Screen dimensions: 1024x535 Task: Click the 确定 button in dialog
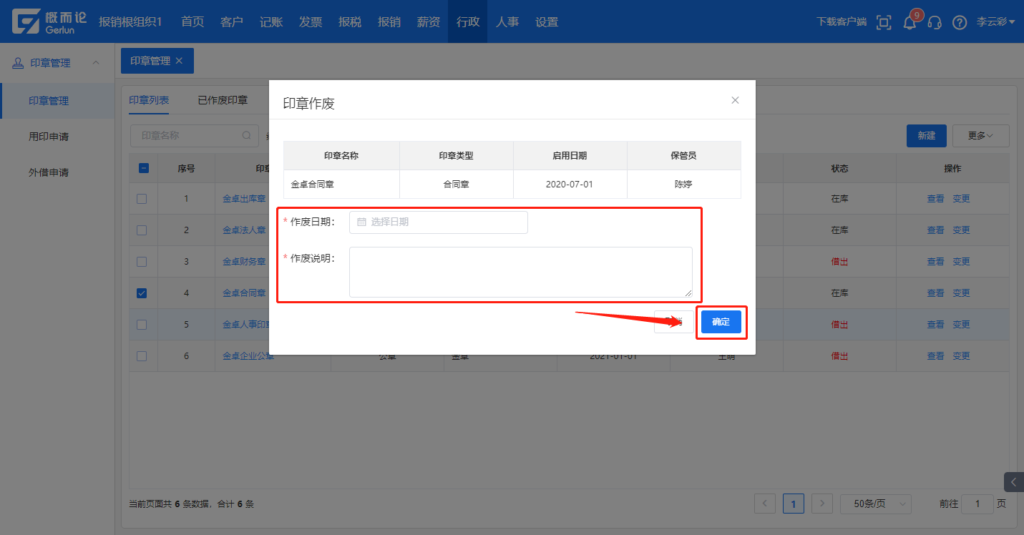pyautogui.click(x=721, y=321)
